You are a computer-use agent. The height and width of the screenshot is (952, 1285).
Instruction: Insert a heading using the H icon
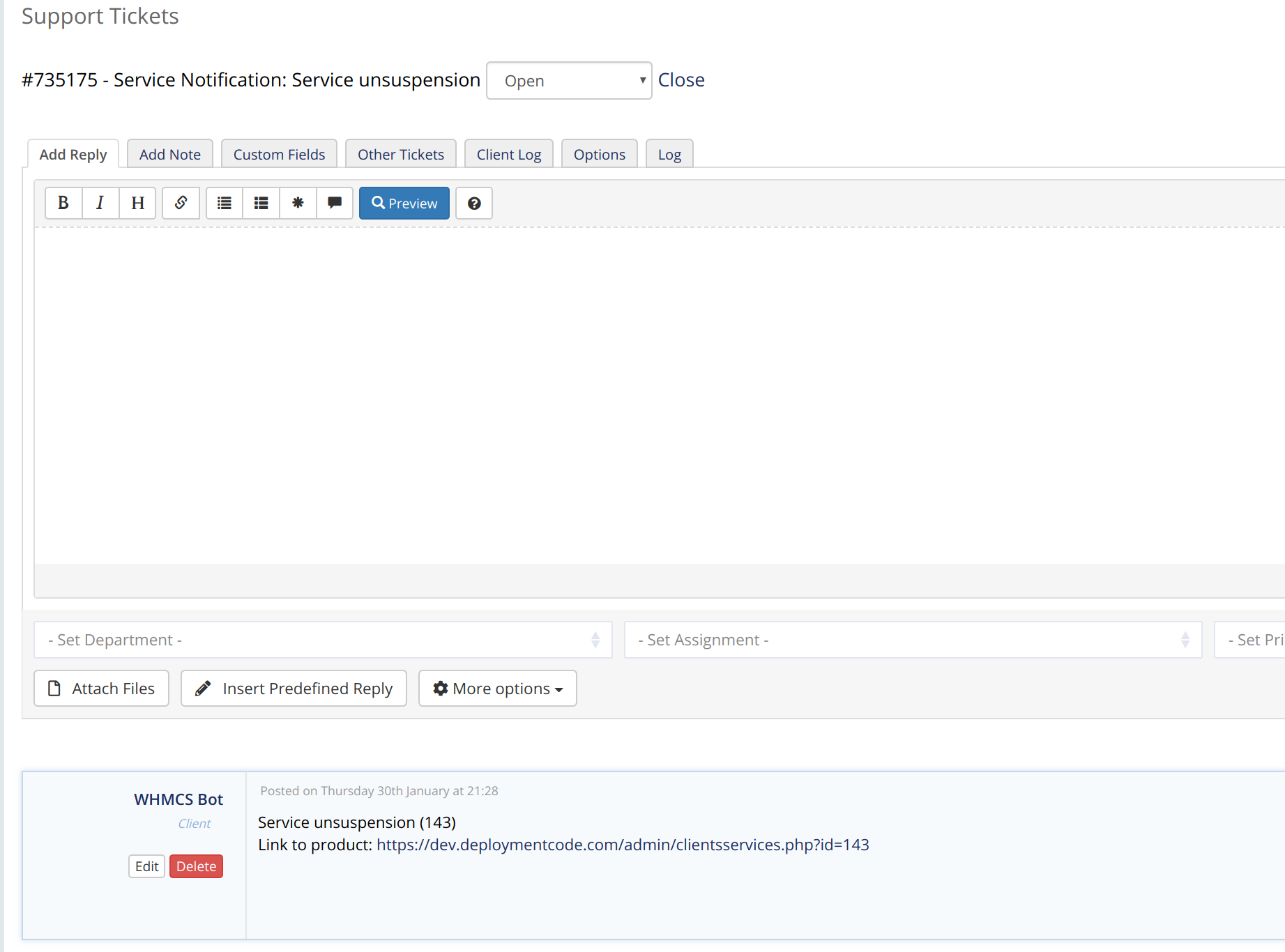point(137,203)
